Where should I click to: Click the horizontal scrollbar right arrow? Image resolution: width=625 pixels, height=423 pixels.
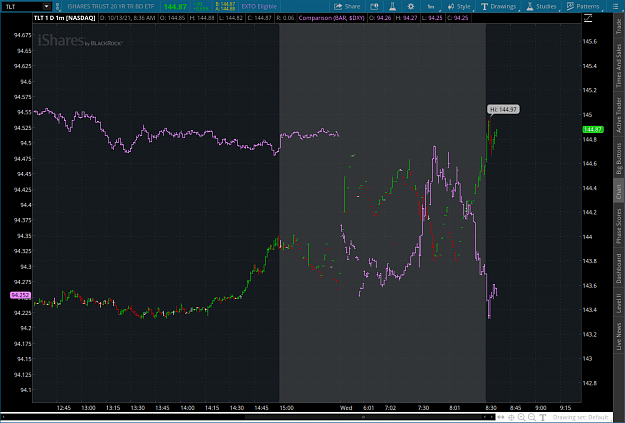(491, 417)
